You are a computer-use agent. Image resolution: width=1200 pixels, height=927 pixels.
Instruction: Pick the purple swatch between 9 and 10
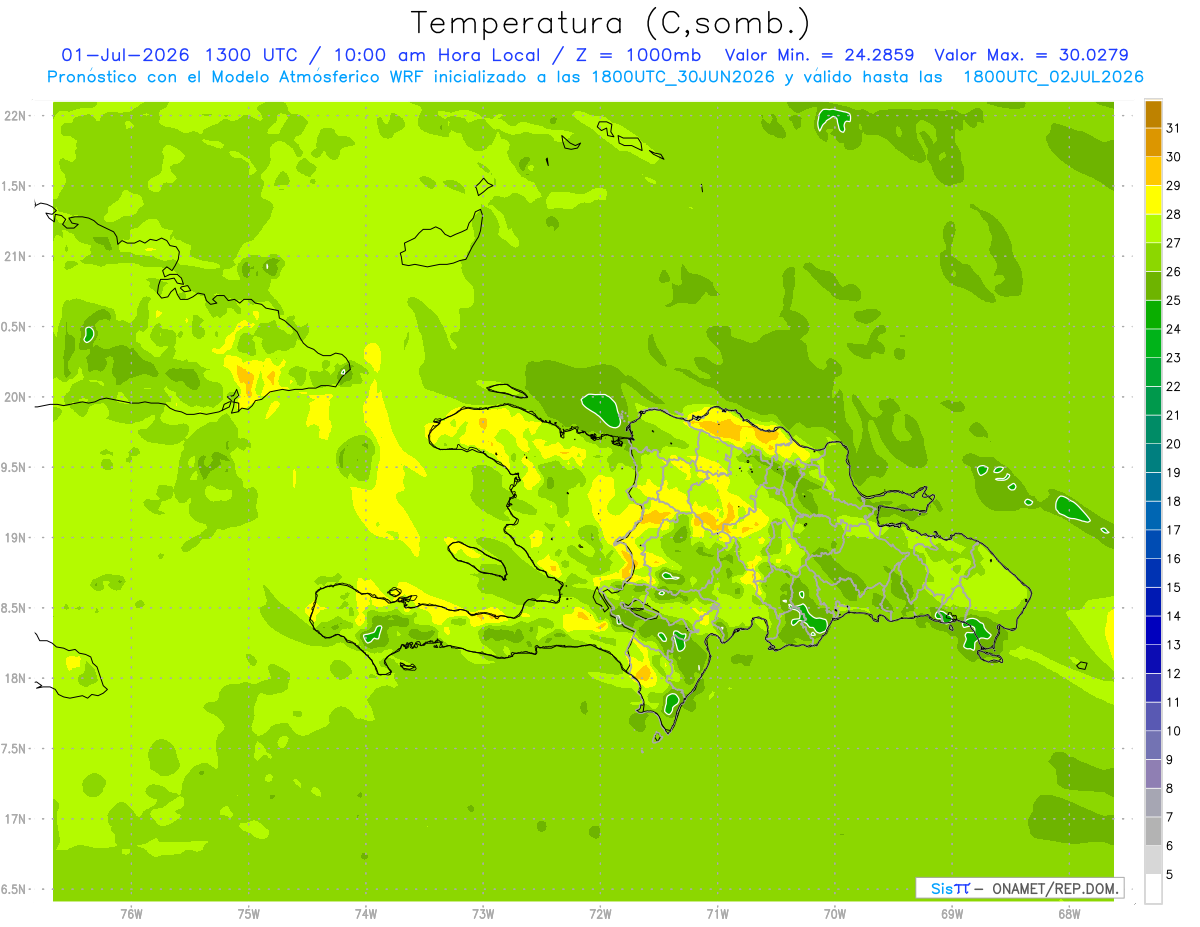(1153, 746)
